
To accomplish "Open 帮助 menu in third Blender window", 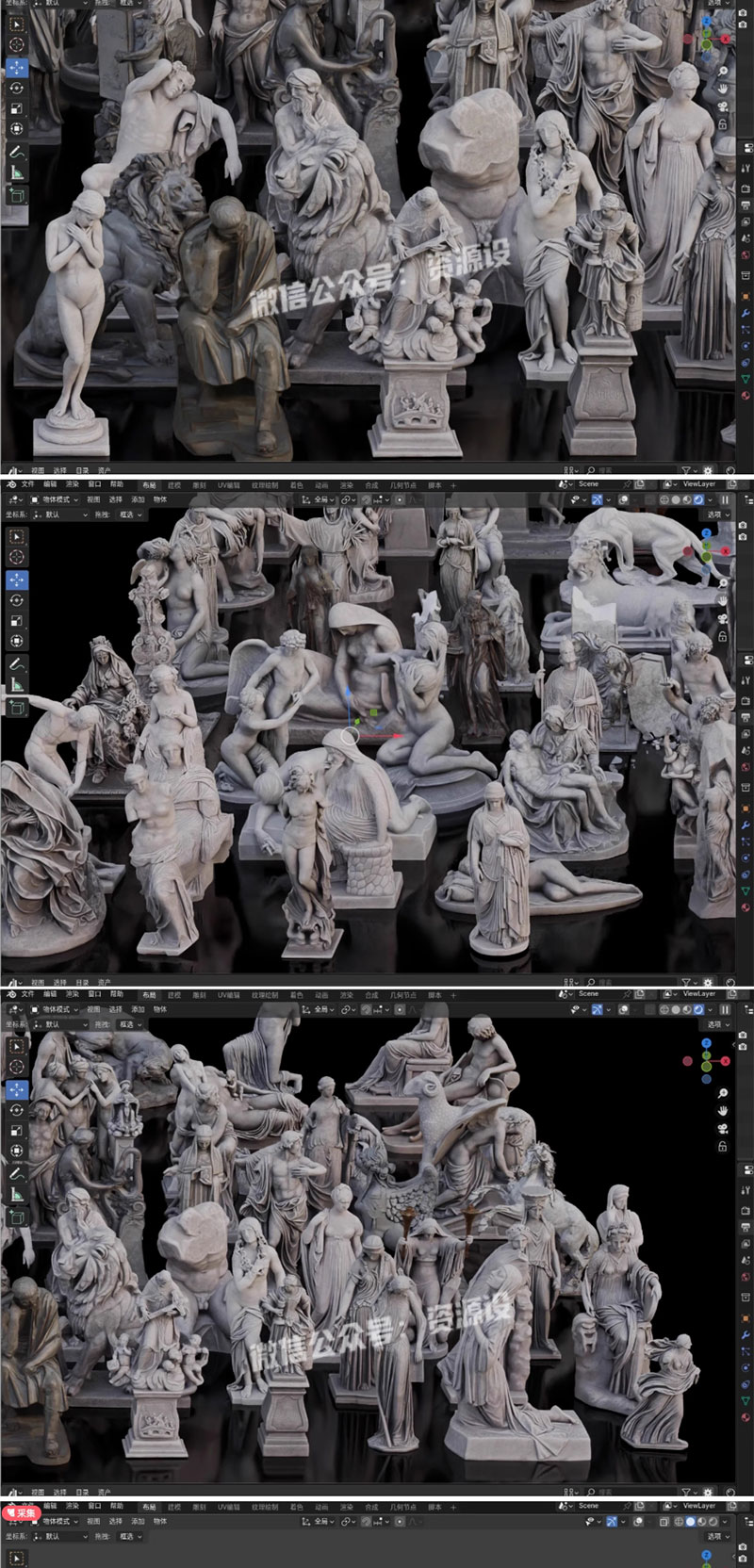I will tap(117, 994).
